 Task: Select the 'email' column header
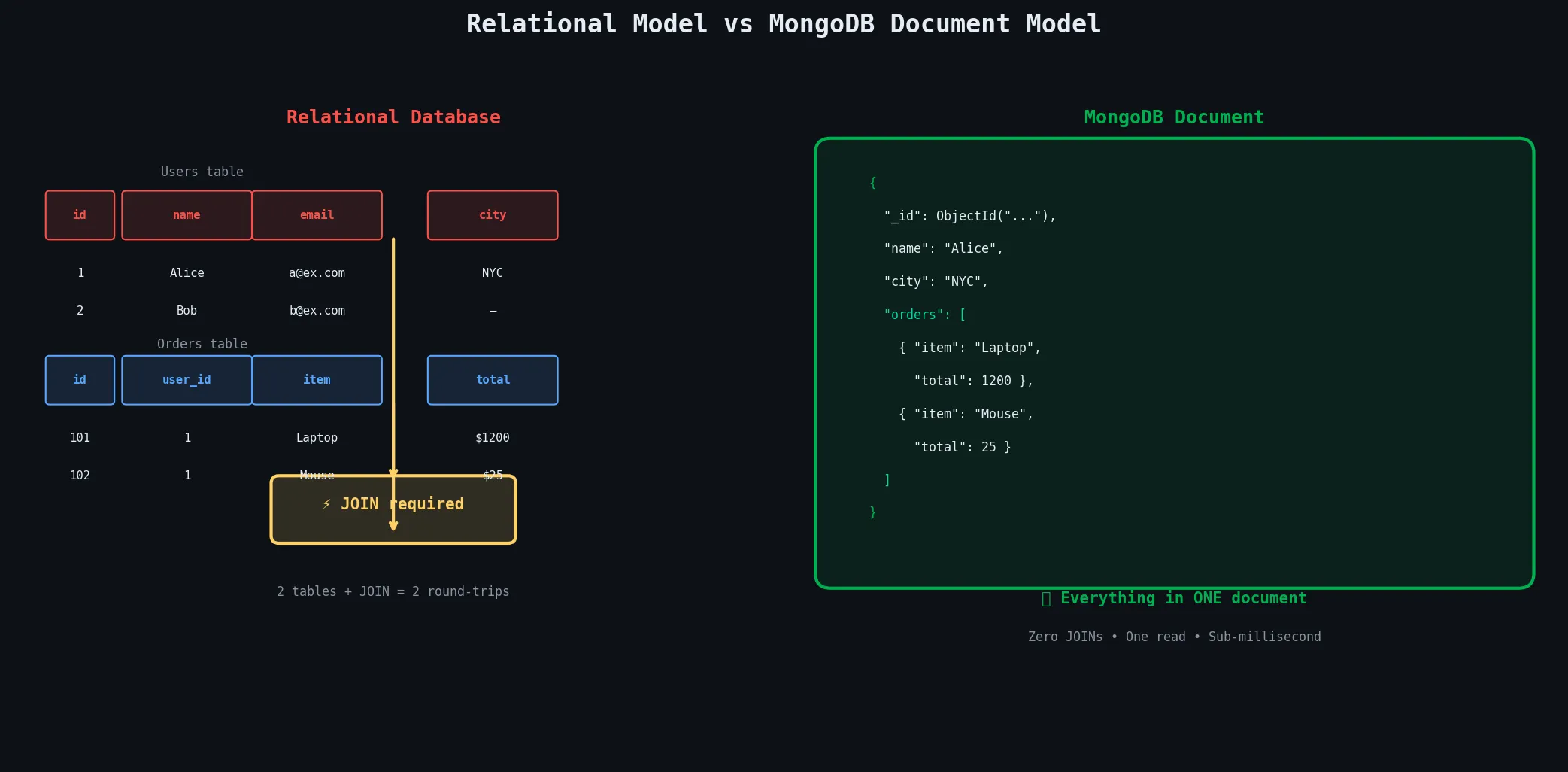click(317, 215)
